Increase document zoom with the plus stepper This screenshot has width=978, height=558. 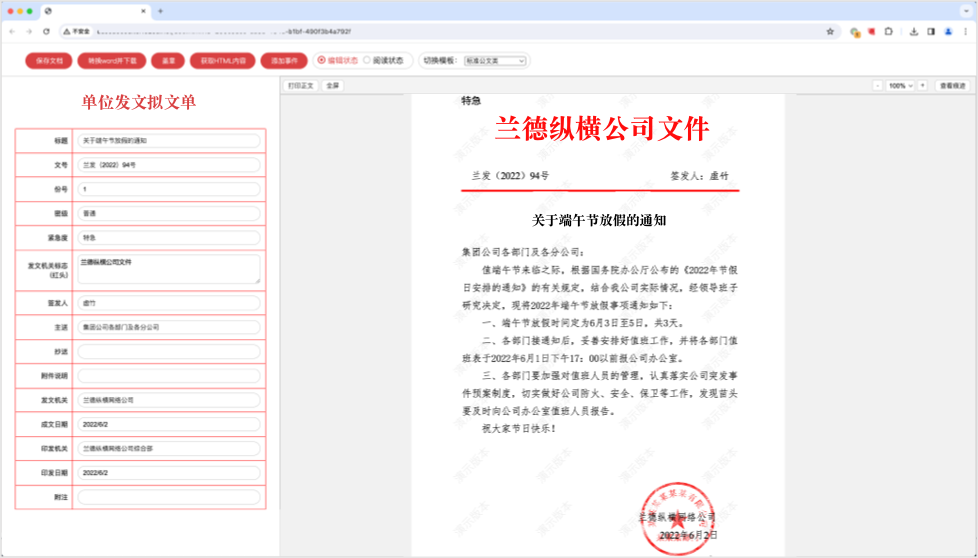point(922,86)
